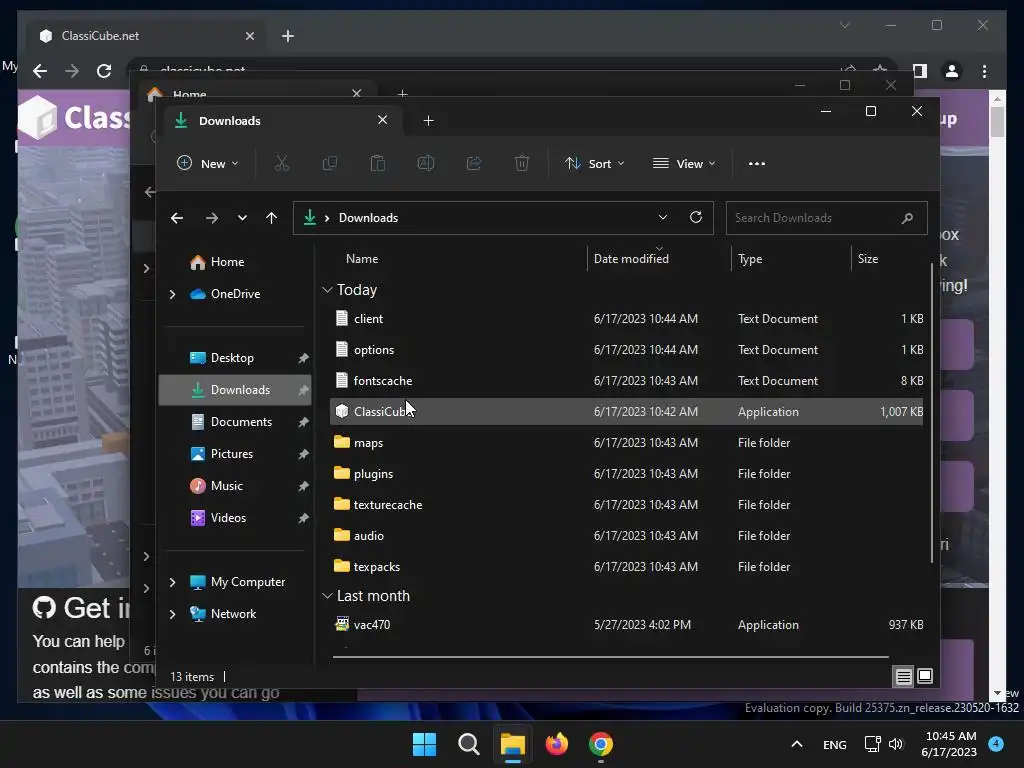This screenshot has width=1024, height=768.
Task: Open the New item dropdown
Action: click(x=208, y=163)
